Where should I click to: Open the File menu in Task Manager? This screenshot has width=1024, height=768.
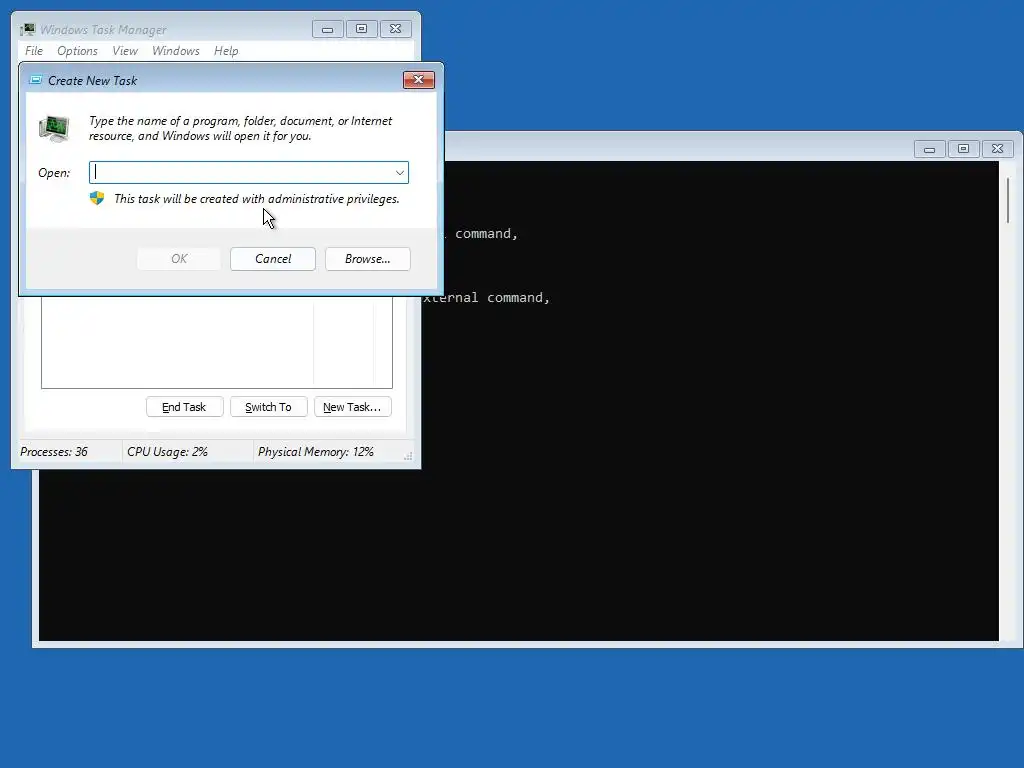point(34,51)
